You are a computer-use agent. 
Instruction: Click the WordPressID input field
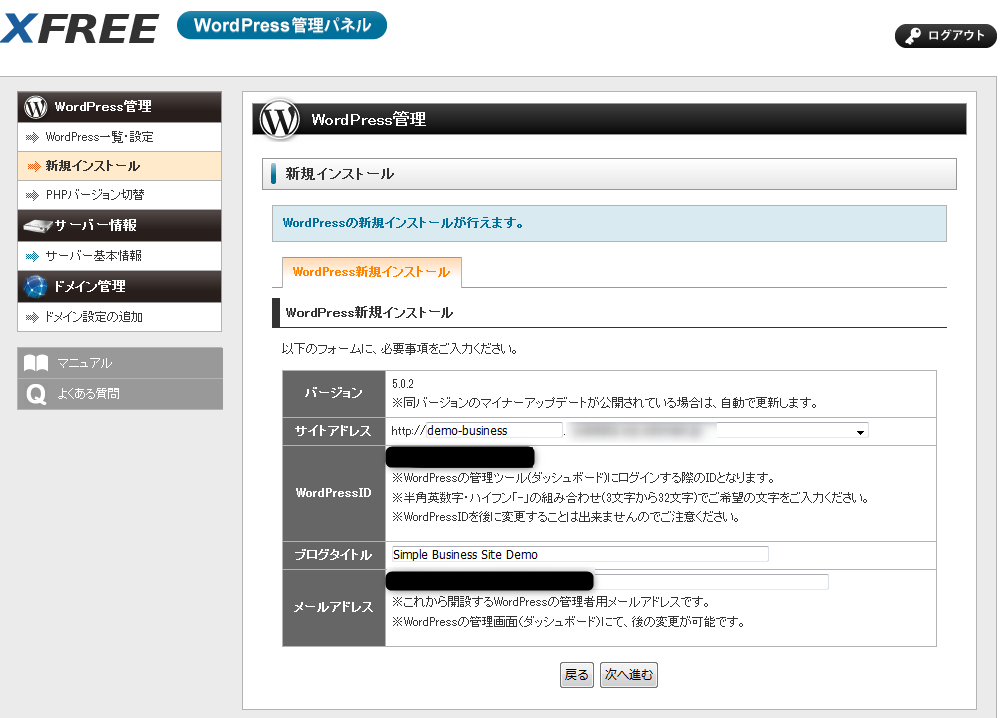(x=460, y=457)
